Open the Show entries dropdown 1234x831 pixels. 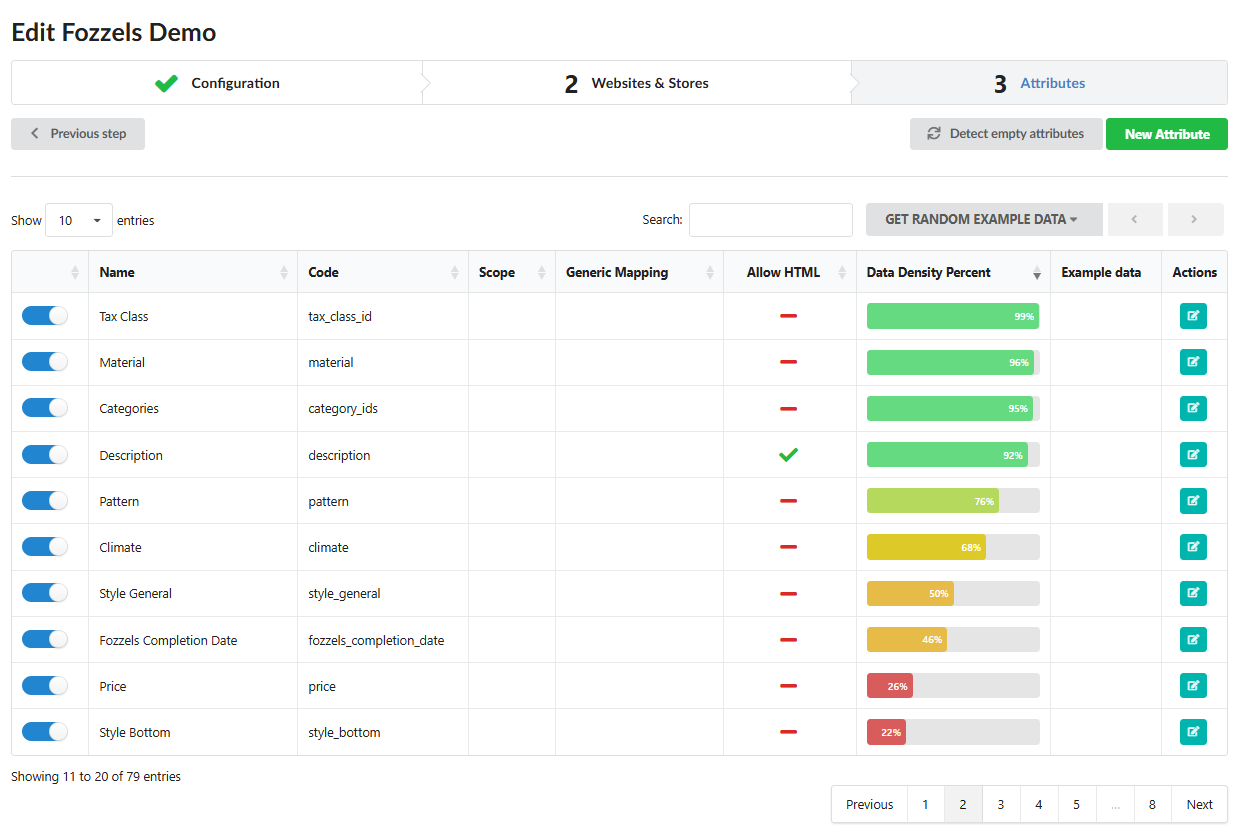click(x=79, y=220)
